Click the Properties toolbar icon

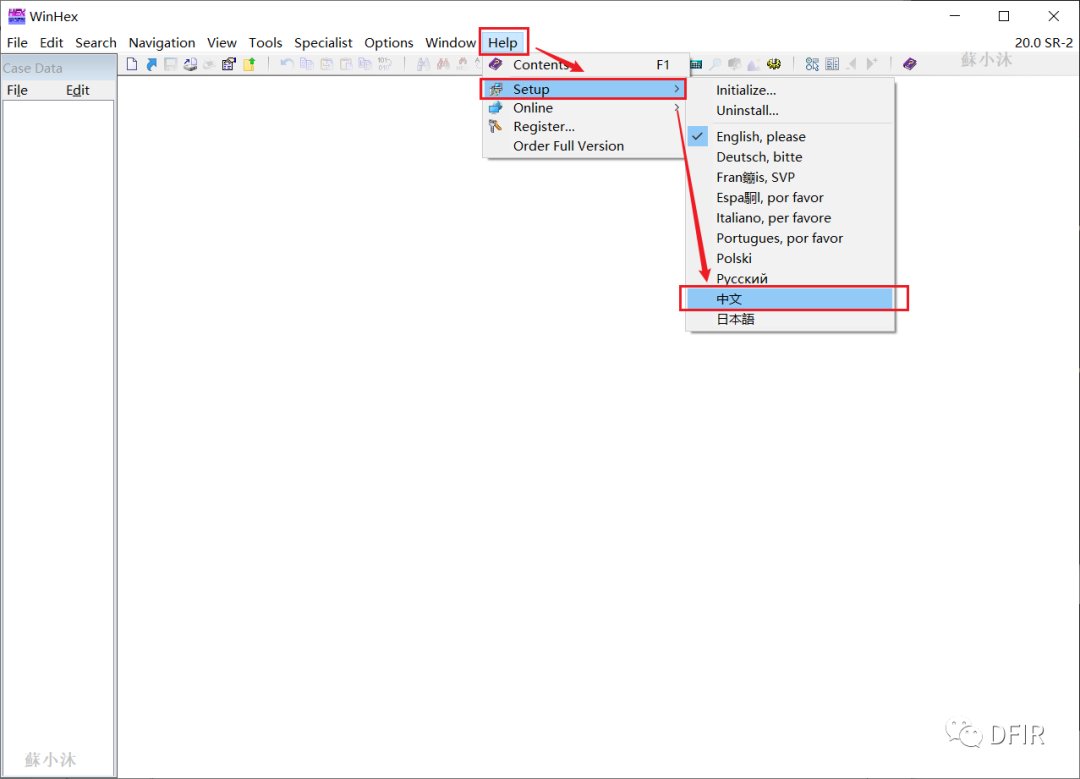[229, 64]
